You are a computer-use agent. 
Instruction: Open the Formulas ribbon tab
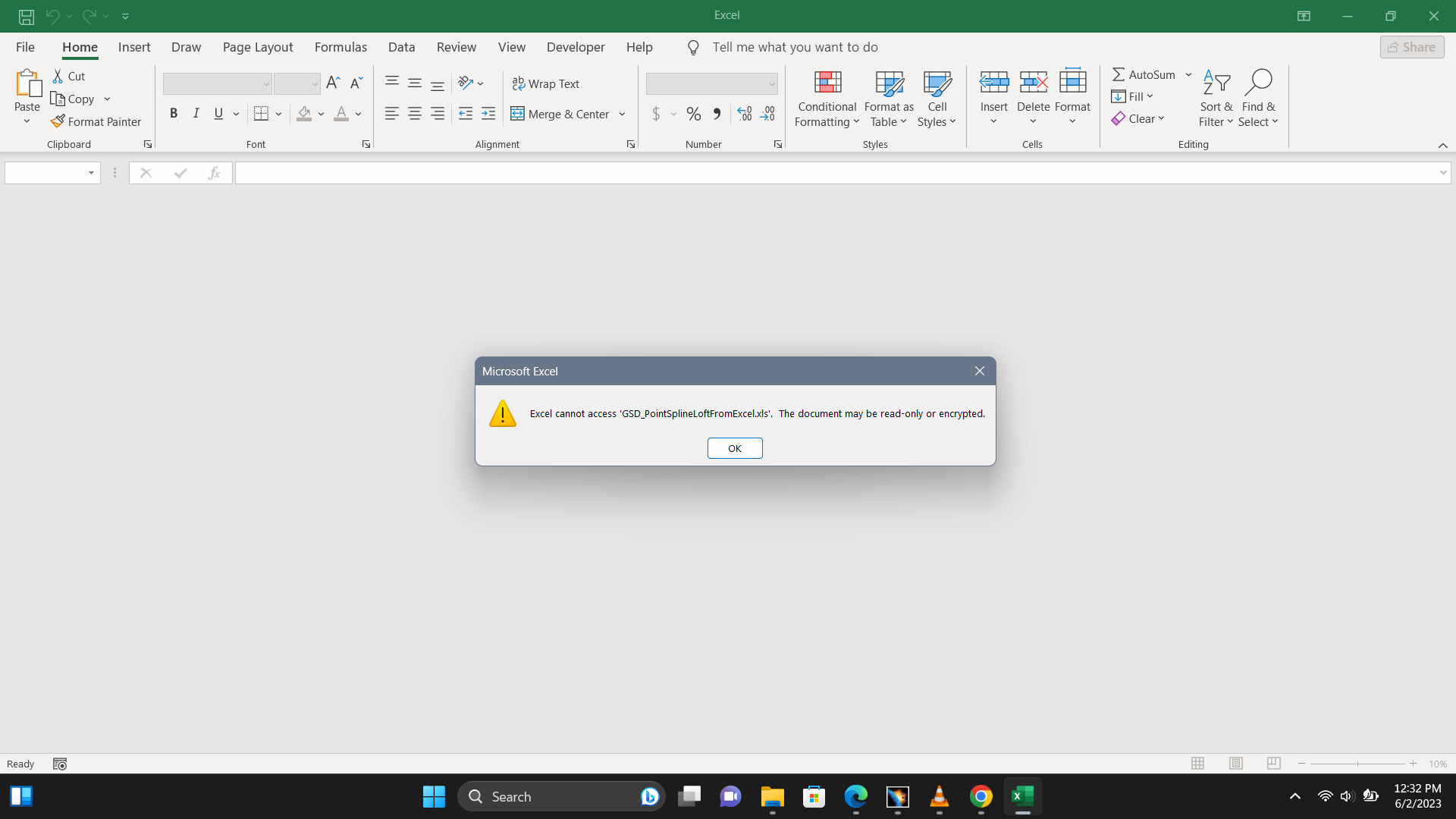pos(340,47)
